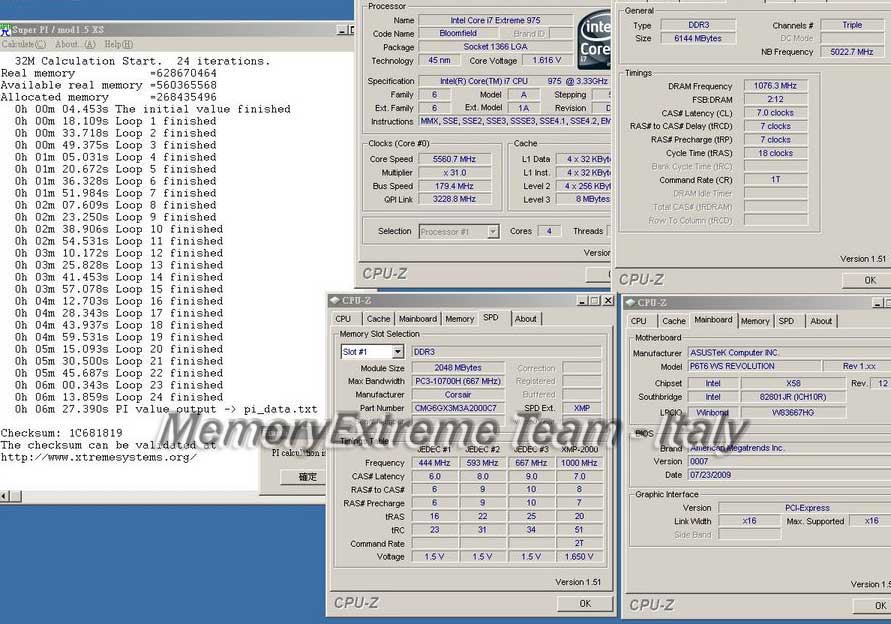Click Core Voltage value '1.616 V'
The image size is (891, 624).
(547, 60)
